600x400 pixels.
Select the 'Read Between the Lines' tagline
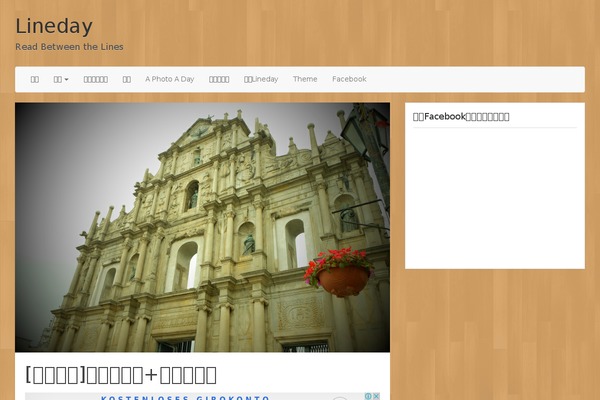[69, 47]
